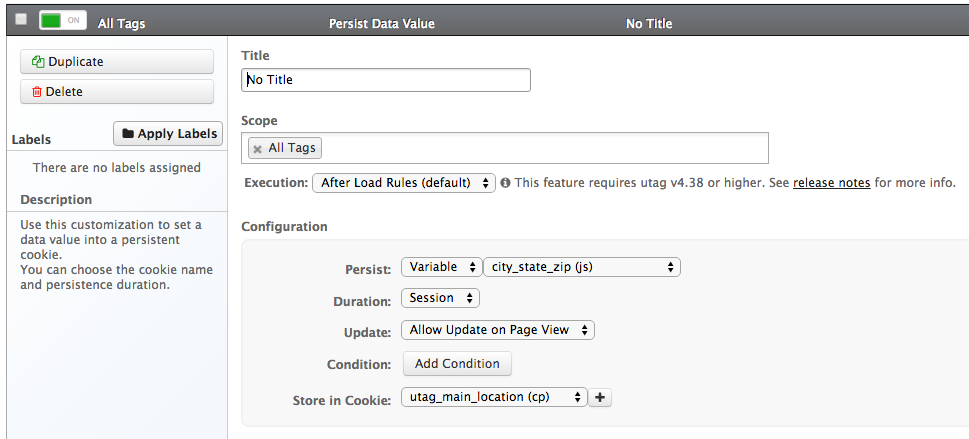This screenshot has height=439, width=969.
Task: Click the Duplicate button
Action: (x=117, y=62)
